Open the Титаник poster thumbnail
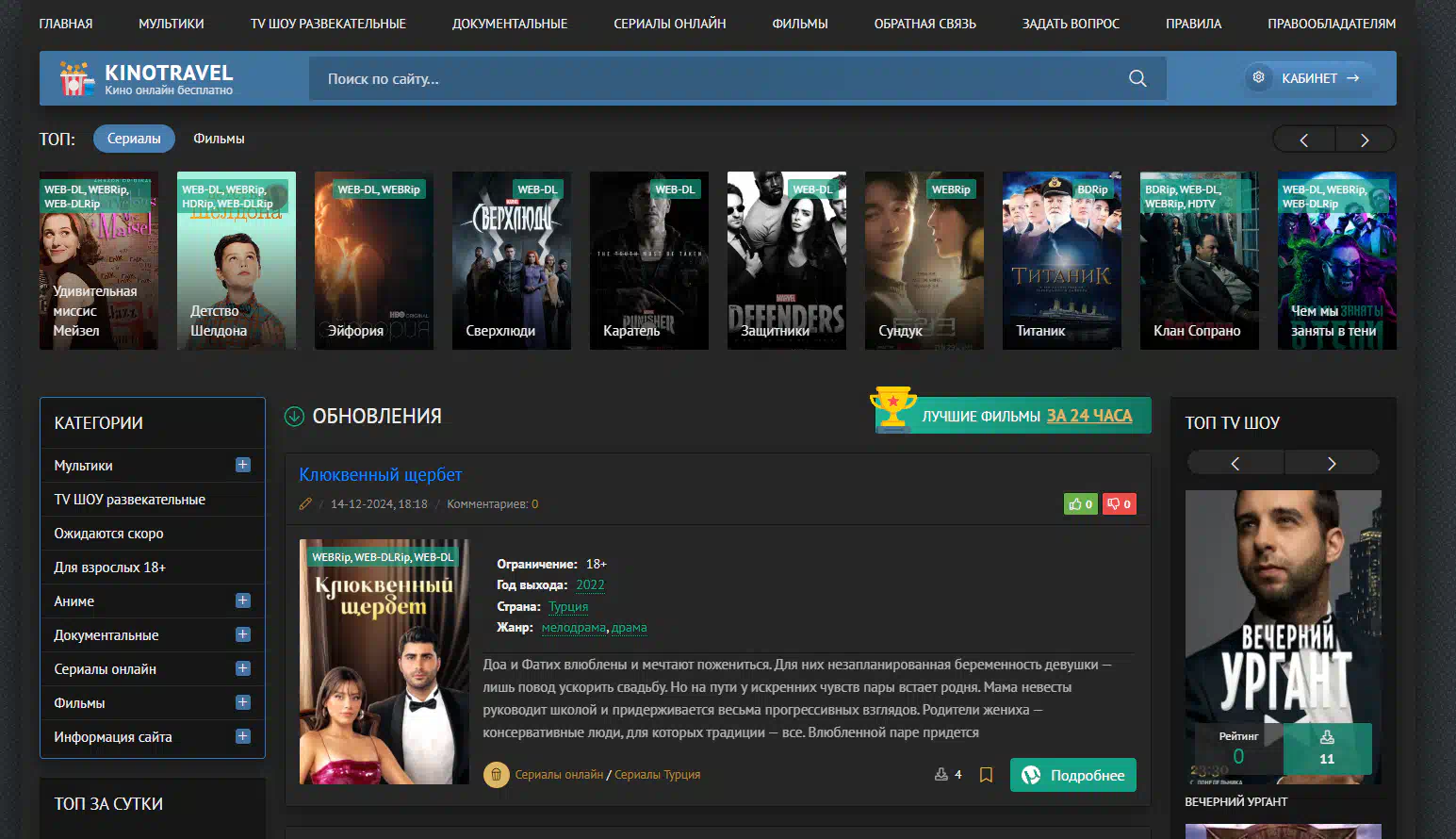The image size is (1456, 839). pyautogui.click(x=1061, y=260)
